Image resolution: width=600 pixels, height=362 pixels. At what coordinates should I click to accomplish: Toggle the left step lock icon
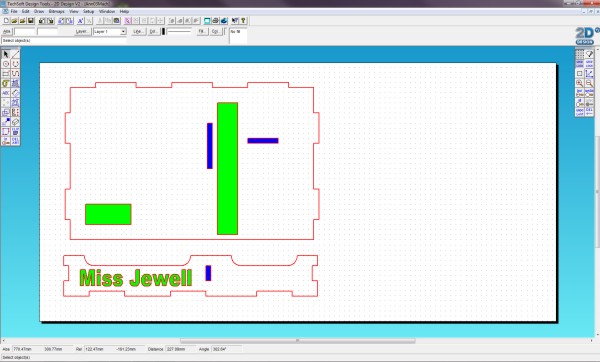pos(580,64)
